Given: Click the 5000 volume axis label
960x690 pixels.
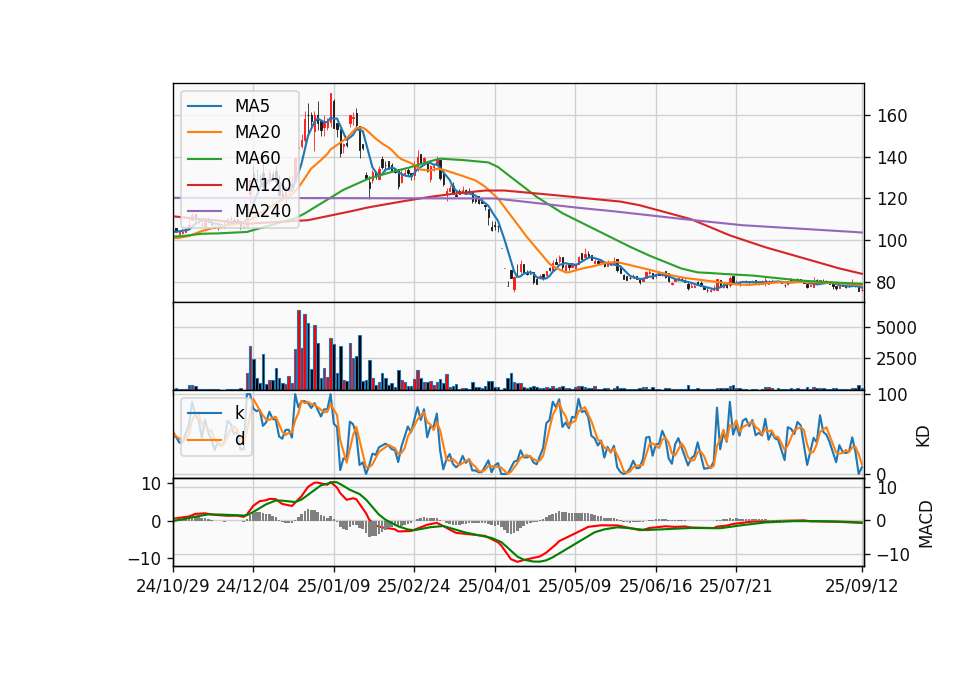Looking at the screenshot, I should [x=896, y=328].
